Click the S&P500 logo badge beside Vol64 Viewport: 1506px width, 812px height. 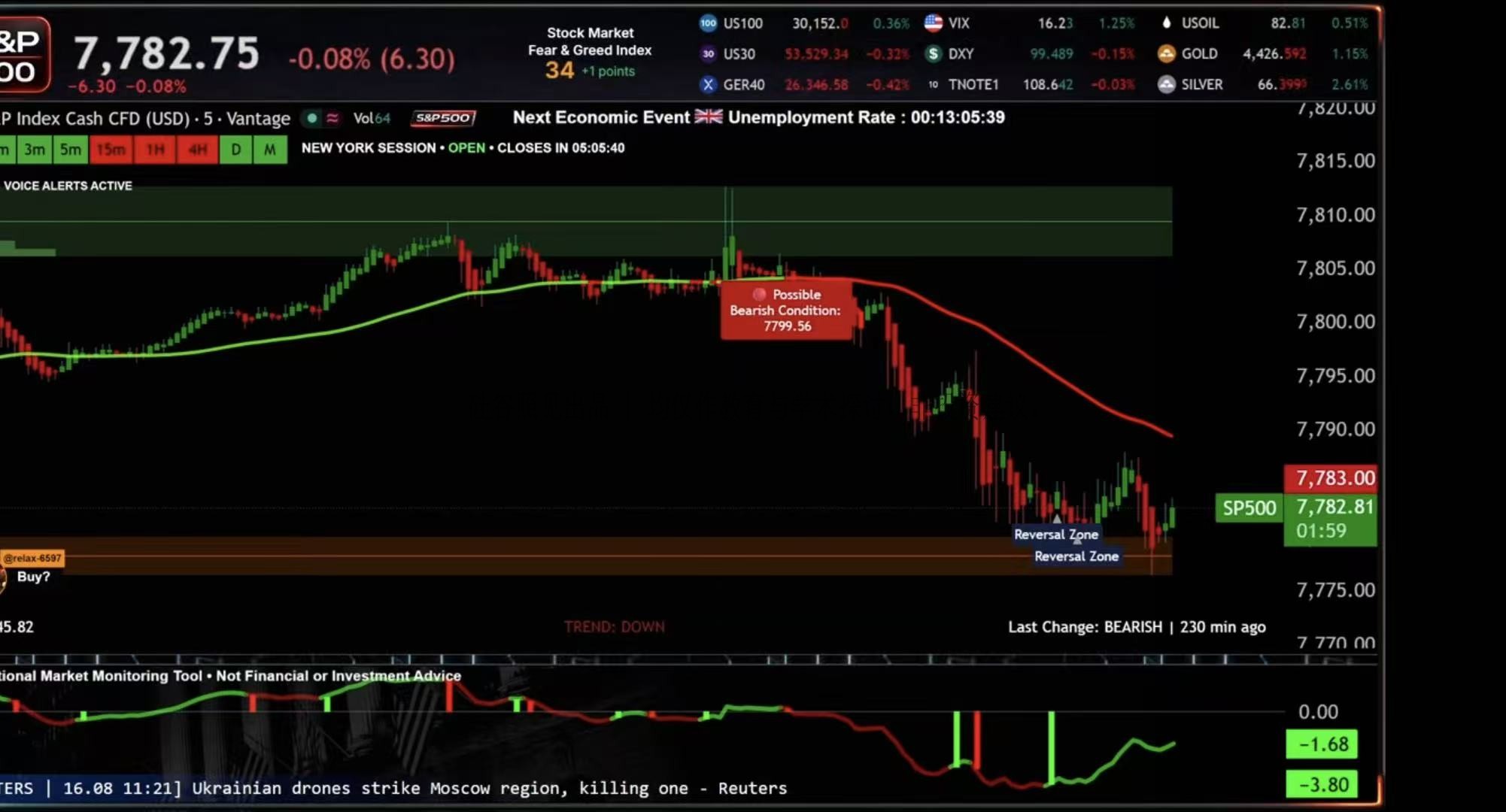point(444,118)
